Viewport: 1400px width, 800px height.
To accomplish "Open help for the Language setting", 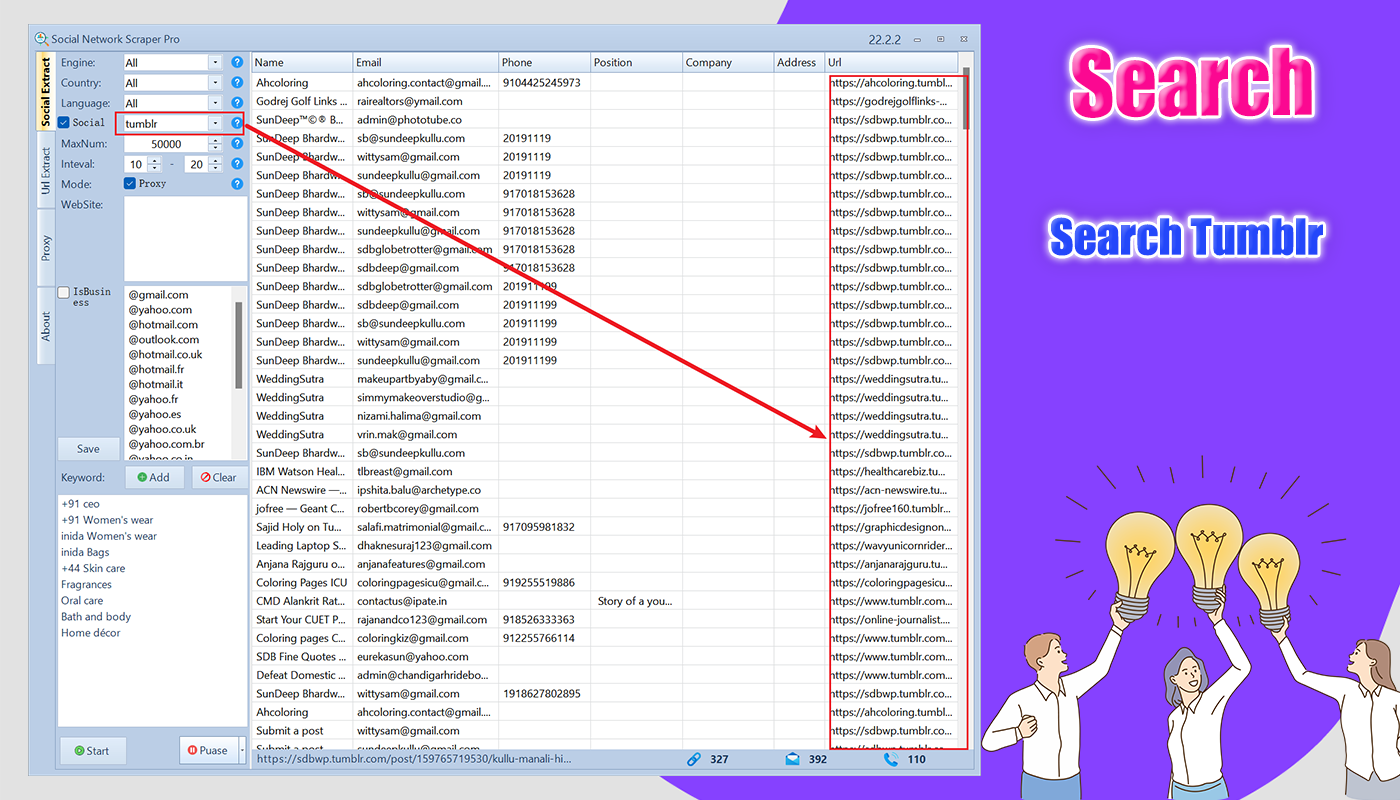I will [237, 102].
